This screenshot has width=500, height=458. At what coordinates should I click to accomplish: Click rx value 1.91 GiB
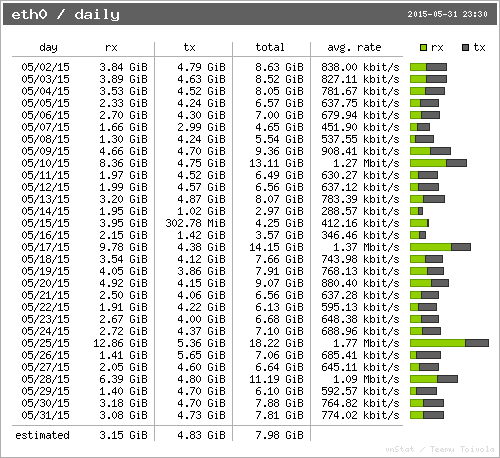[x=123, y=307]
